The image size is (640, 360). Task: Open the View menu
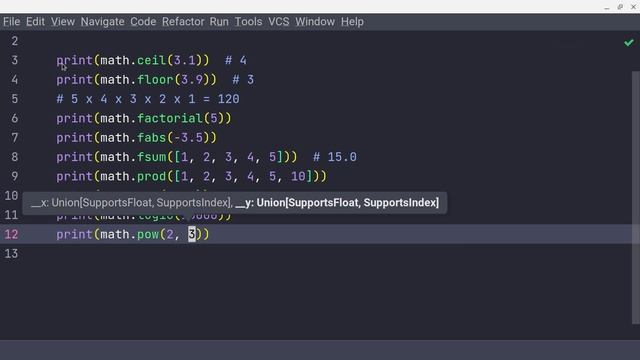pyautogui.click(x=63, y=22)
